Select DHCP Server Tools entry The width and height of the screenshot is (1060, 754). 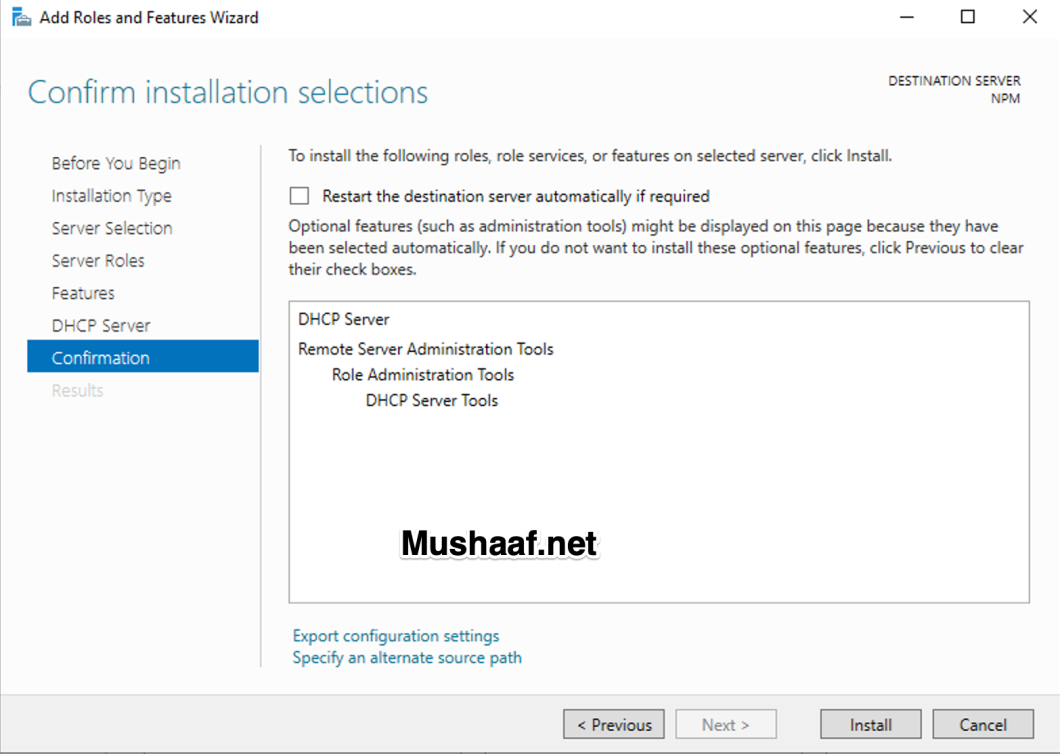(431, 400)
